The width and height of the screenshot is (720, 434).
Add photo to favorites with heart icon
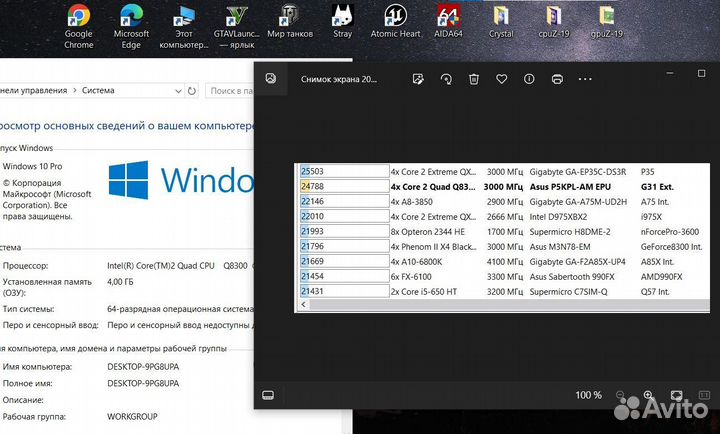pos(501,79)
